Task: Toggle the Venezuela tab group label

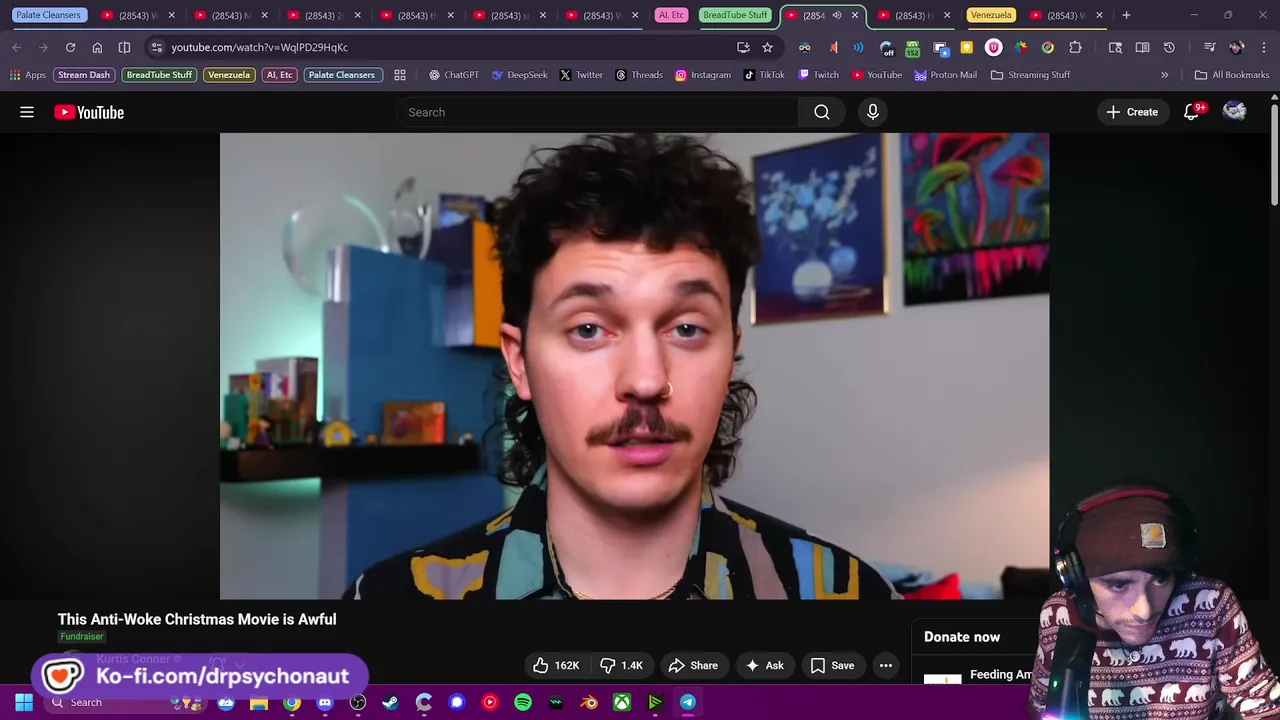Action: (x=991, y=15)
